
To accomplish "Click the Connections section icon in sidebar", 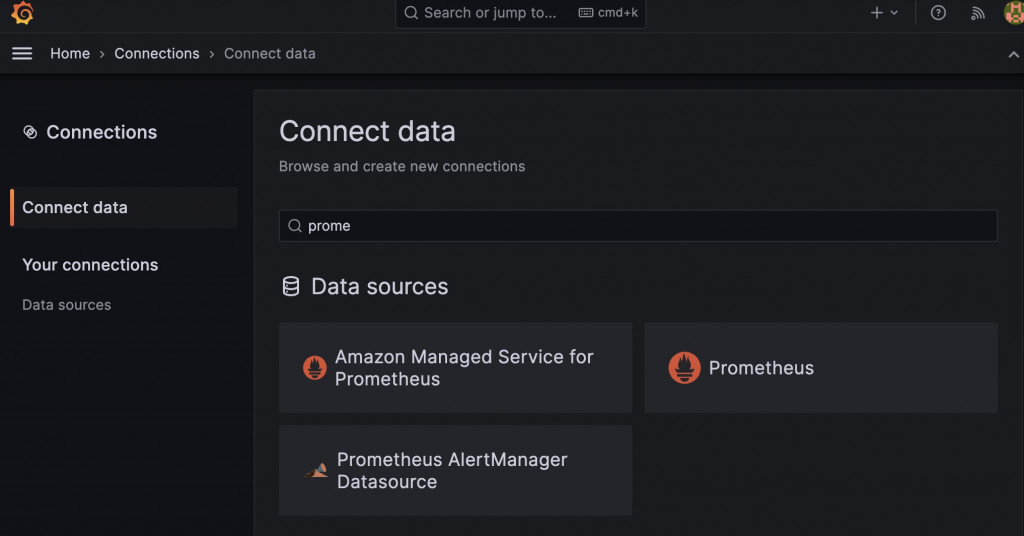I will (30, 132).
